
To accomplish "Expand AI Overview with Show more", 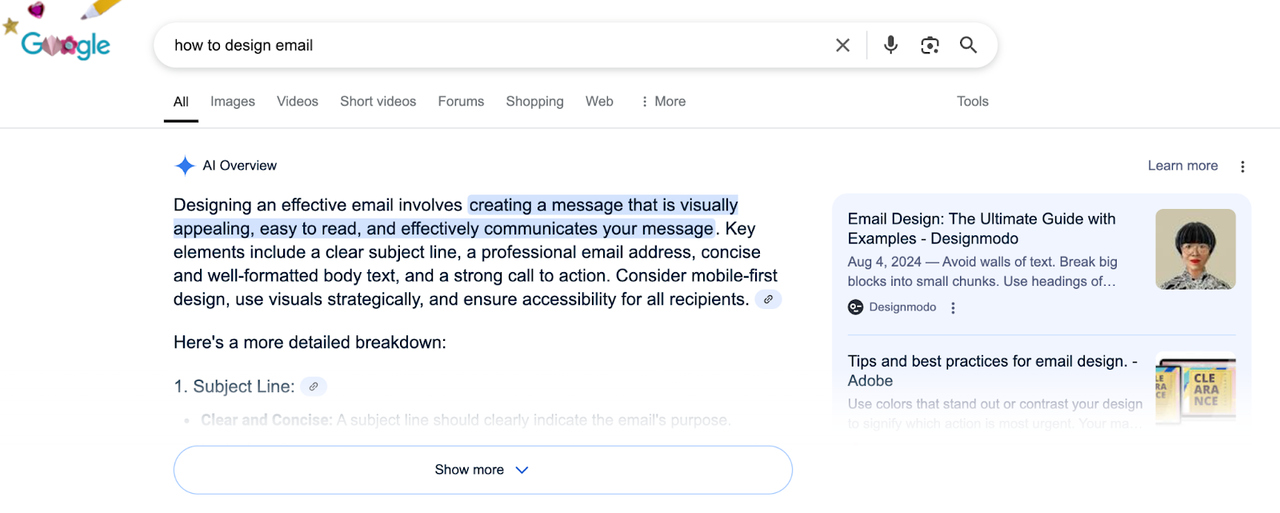I will pyautogui.click(x=483, y=470).
